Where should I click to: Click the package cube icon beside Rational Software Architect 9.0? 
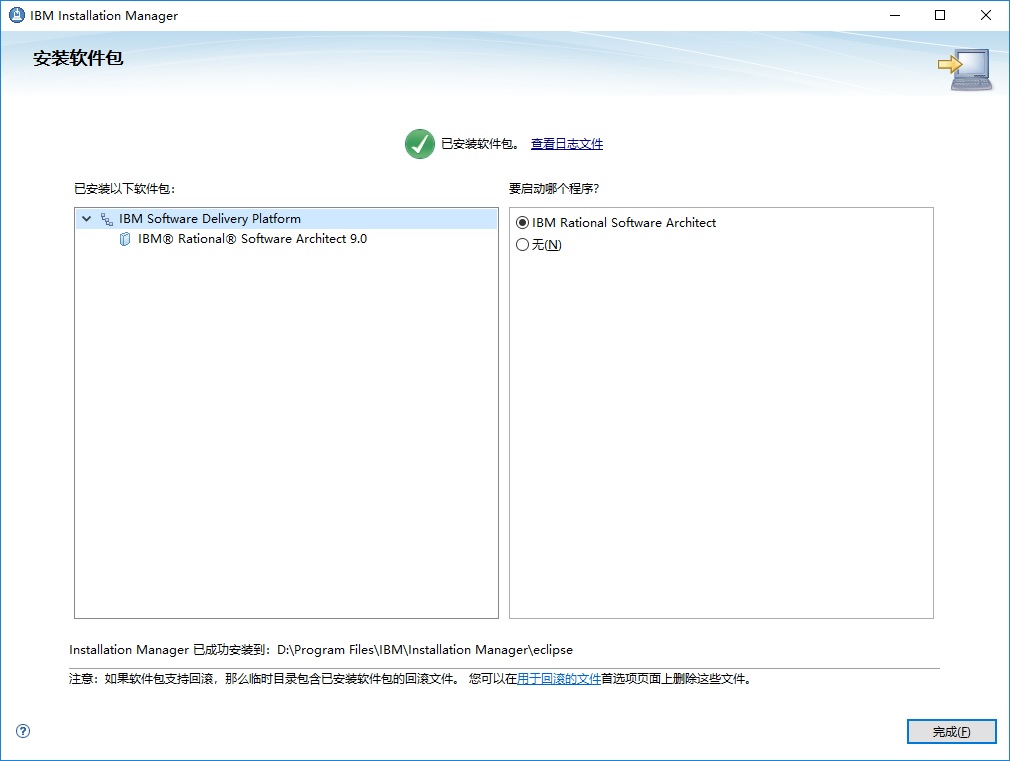click(124, 239)
